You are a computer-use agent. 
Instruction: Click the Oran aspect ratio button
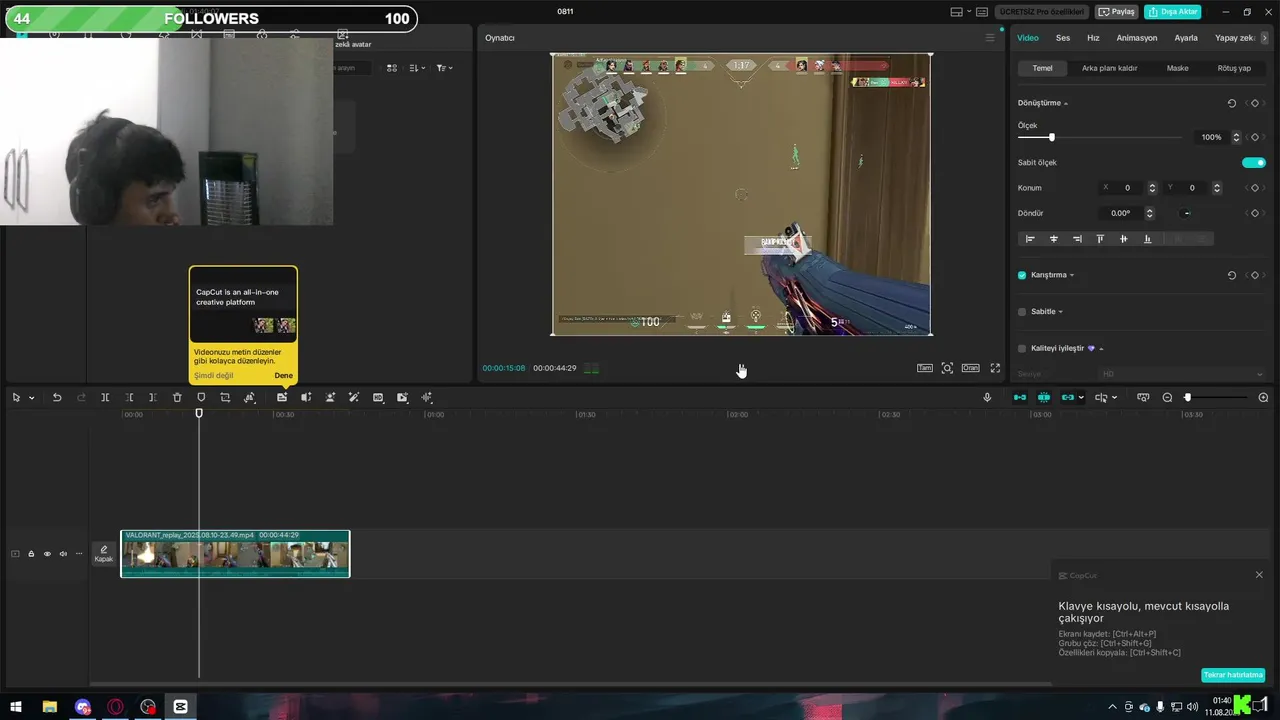pos(970,368)
